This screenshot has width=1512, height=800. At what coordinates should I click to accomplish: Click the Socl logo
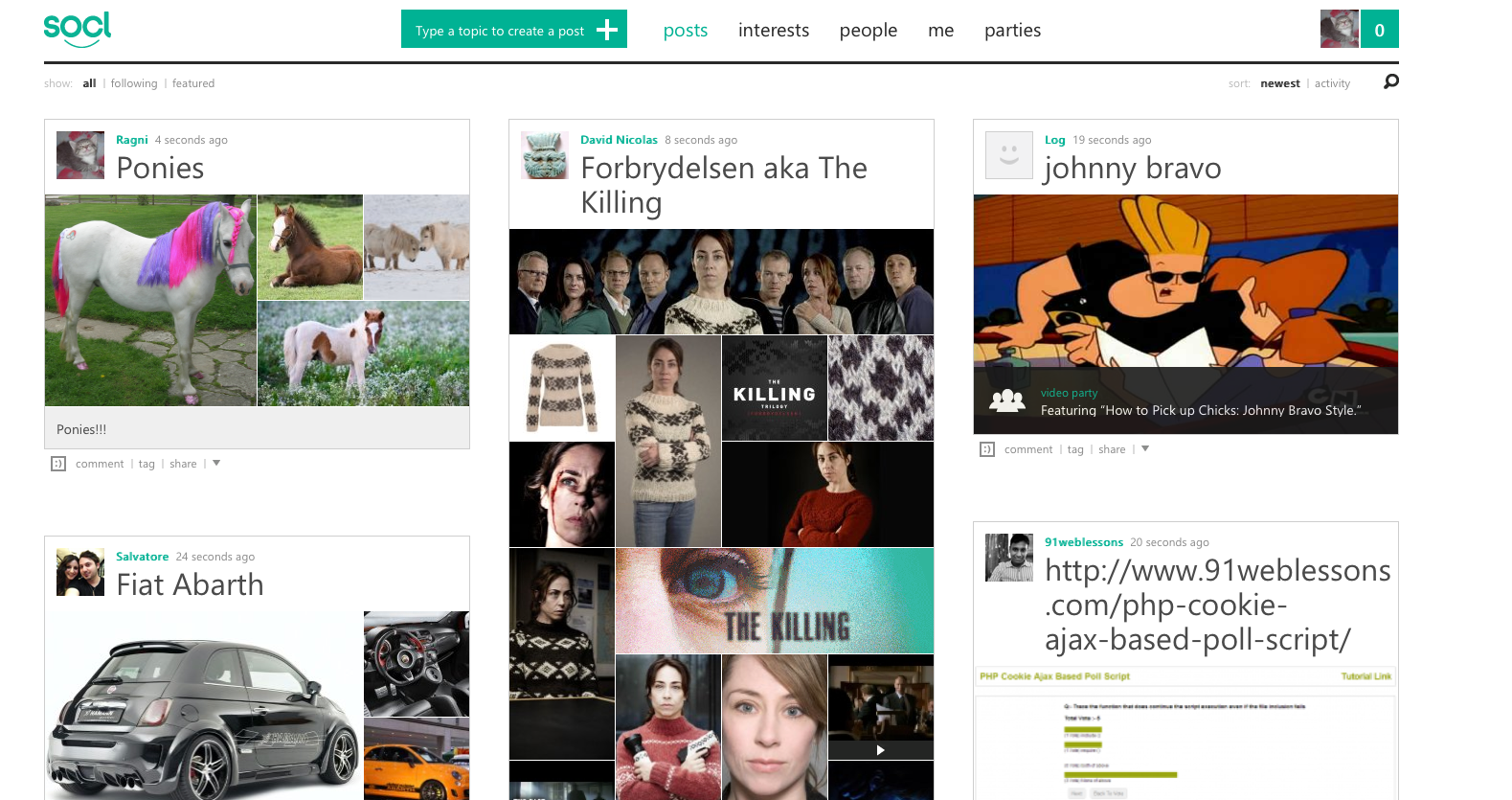[x=78, y=29]
